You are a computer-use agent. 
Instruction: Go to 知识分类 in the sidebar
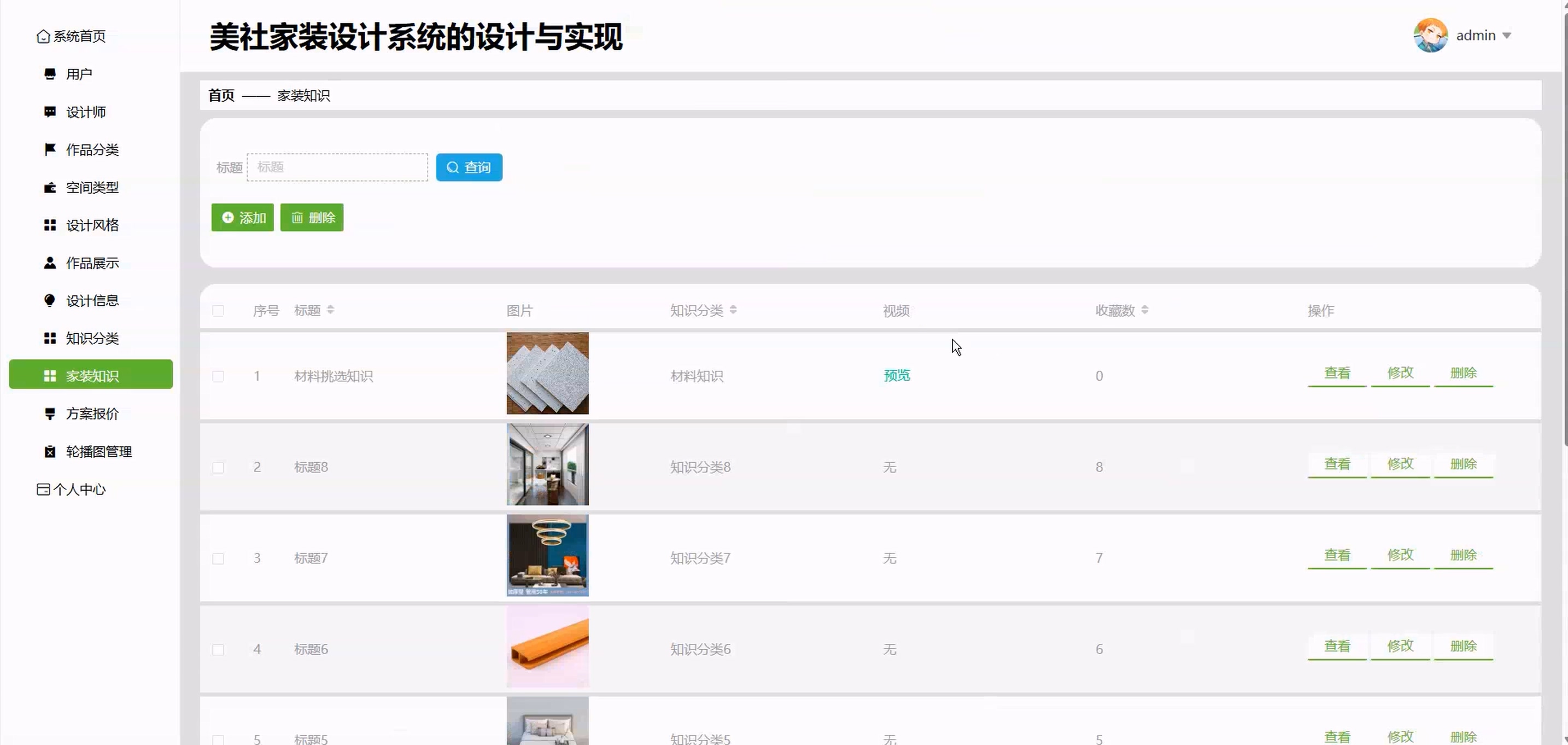pos(92,338)
